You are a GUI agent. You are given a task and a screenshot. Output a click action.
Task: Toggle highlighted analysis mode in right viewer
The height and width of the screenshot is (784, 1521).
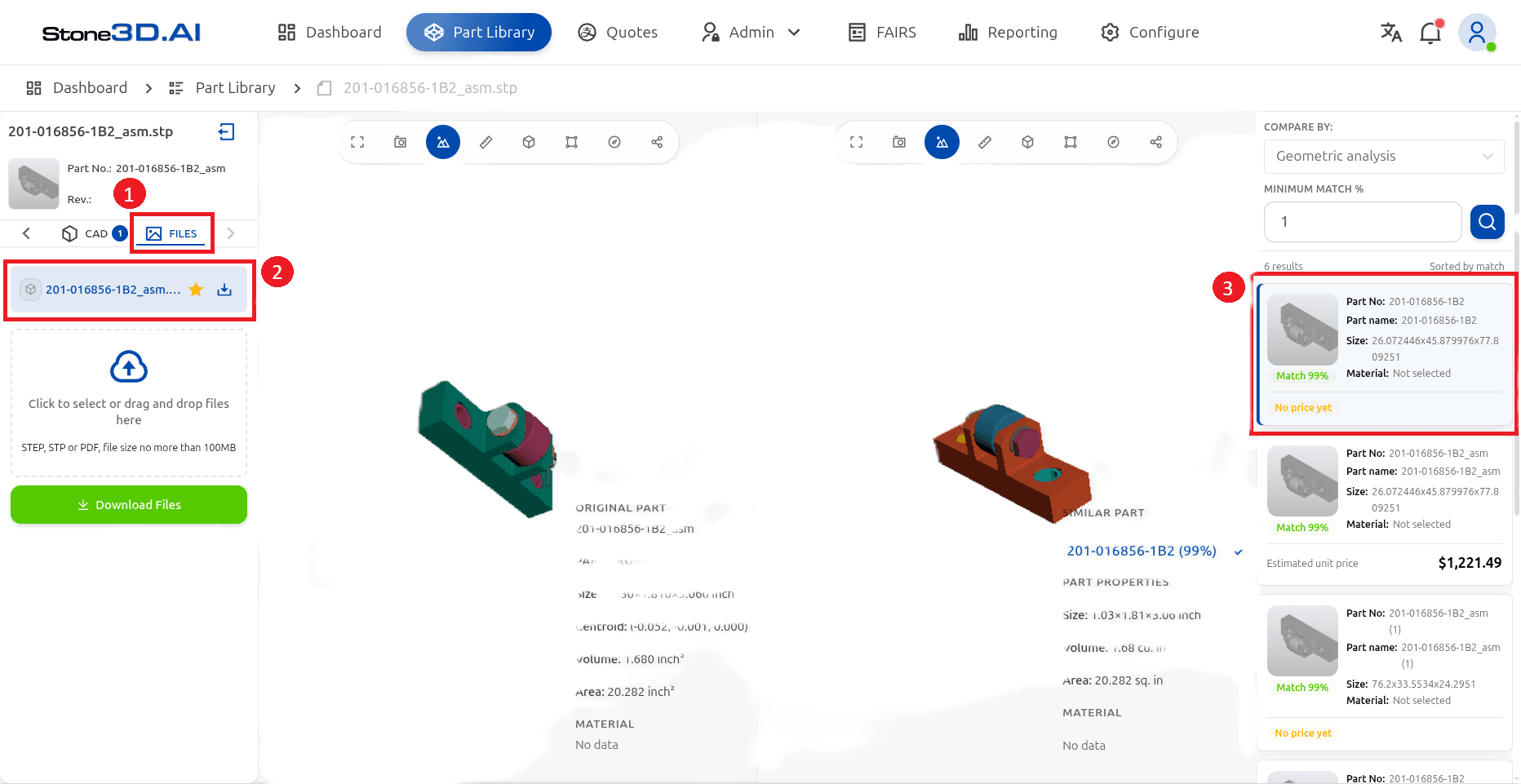pos(942,142)
